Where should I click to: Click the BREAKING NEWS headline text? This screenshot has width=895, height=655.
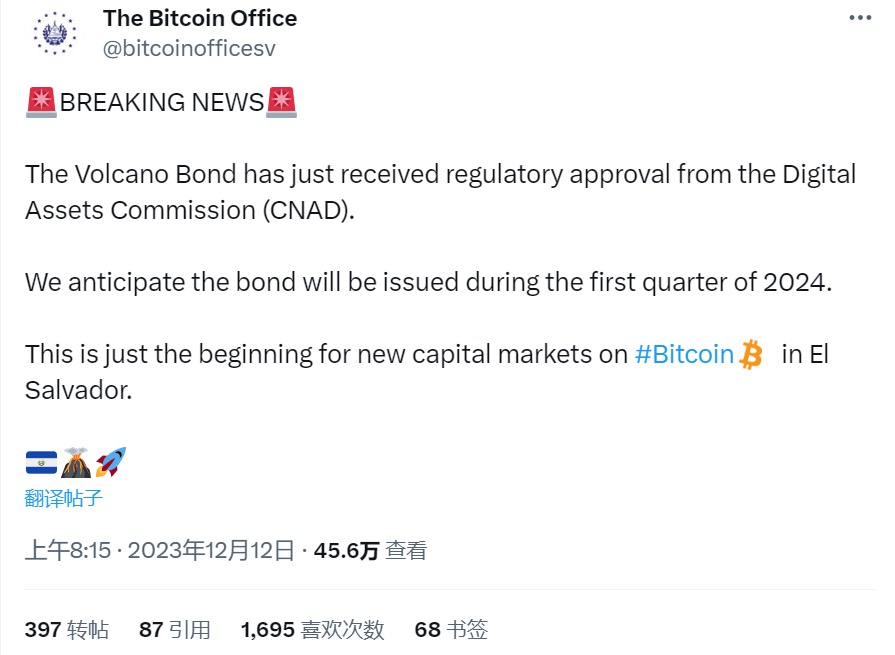162,102
